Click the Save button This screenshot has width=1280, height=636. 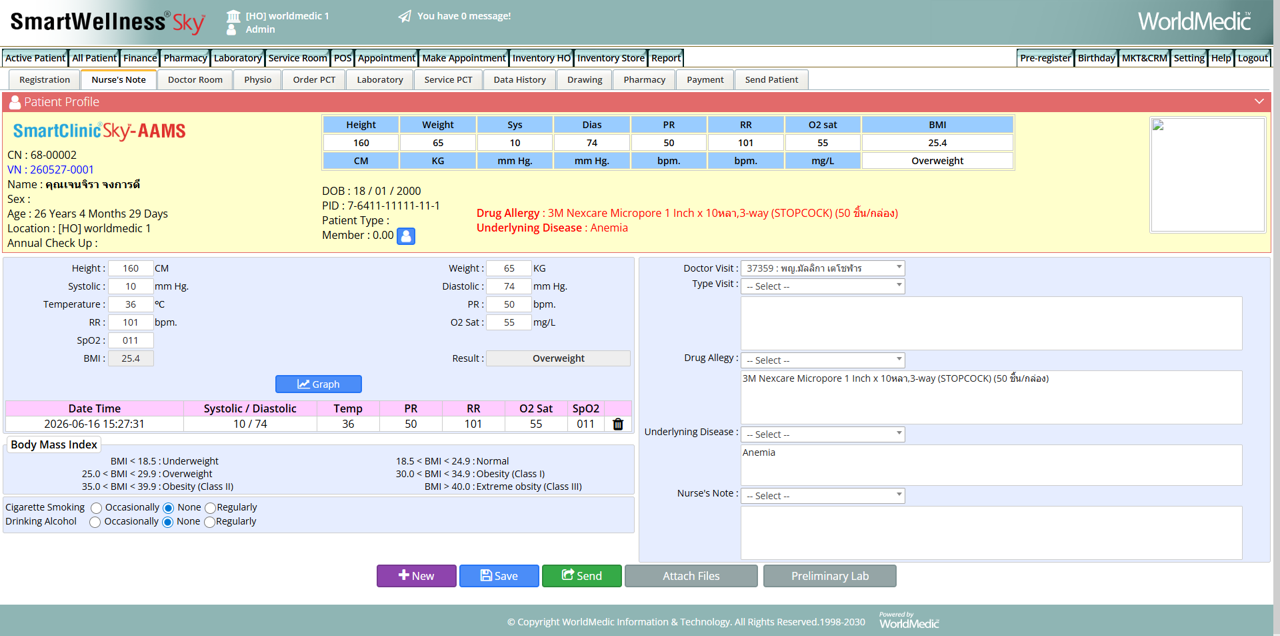pos(499,576)
